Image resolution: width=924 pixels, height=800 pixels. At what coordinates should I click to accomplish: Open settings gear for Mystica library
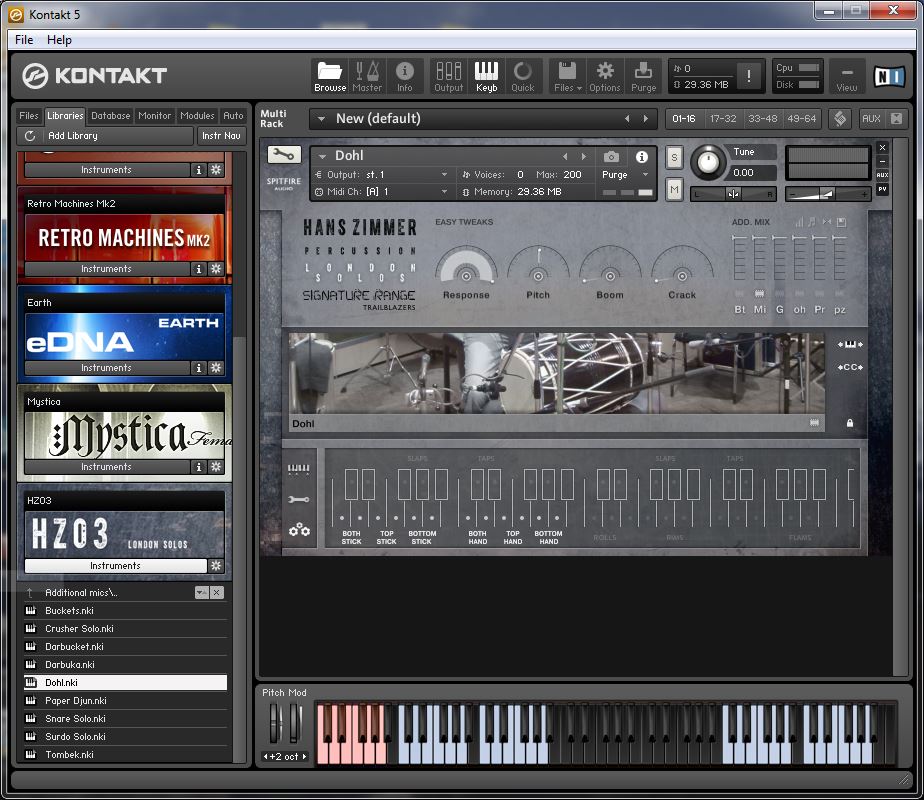click(216, 467)
